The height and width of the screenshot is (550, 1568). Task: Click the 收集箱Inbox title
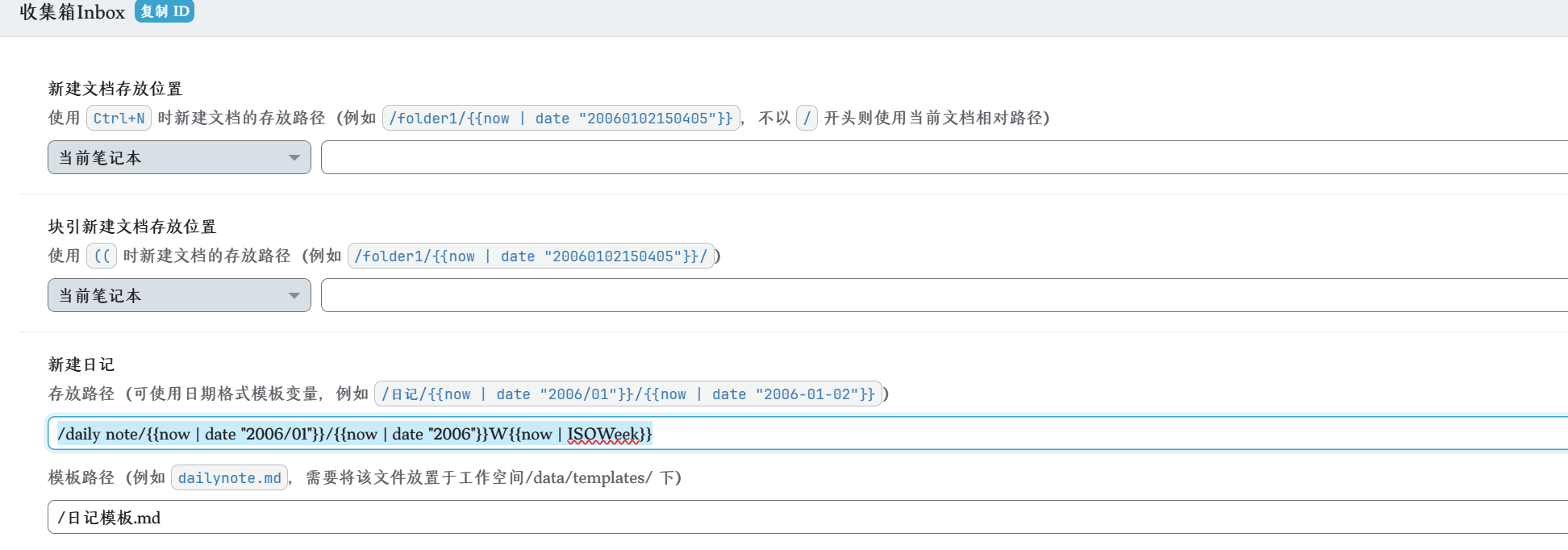click(73, 12)
